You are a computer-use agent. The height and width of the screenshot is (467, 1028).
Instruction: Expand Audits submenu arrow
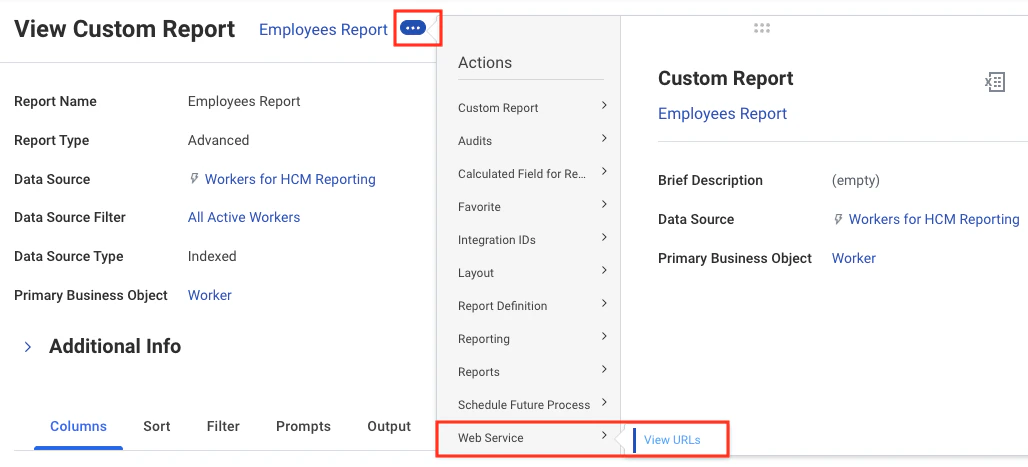click(x=604, y=138)
